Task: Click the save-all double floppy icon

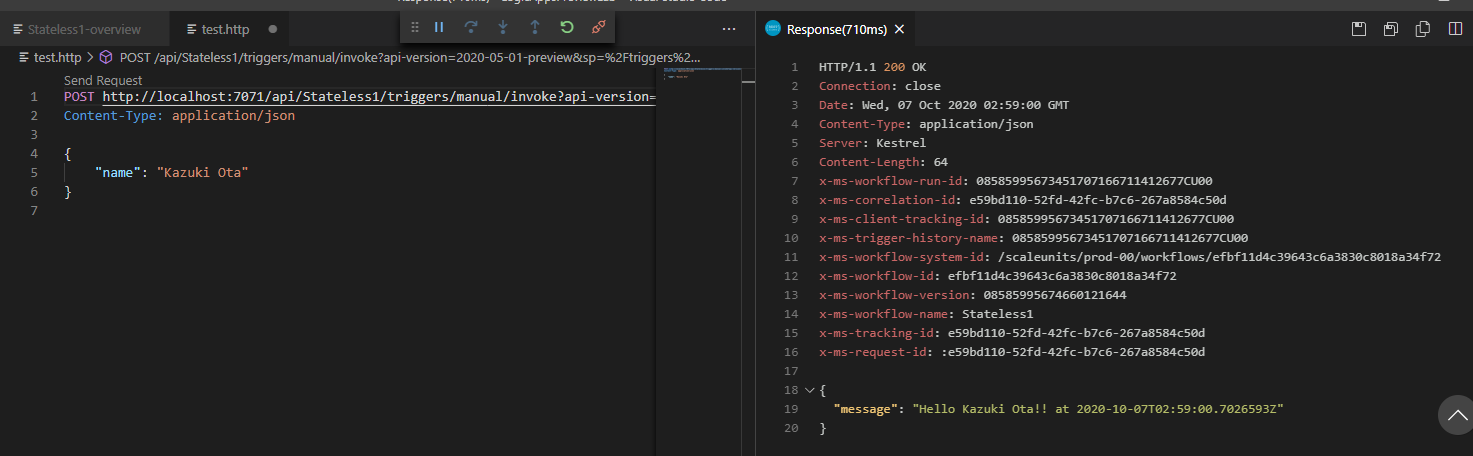Action: [1391, 29]
